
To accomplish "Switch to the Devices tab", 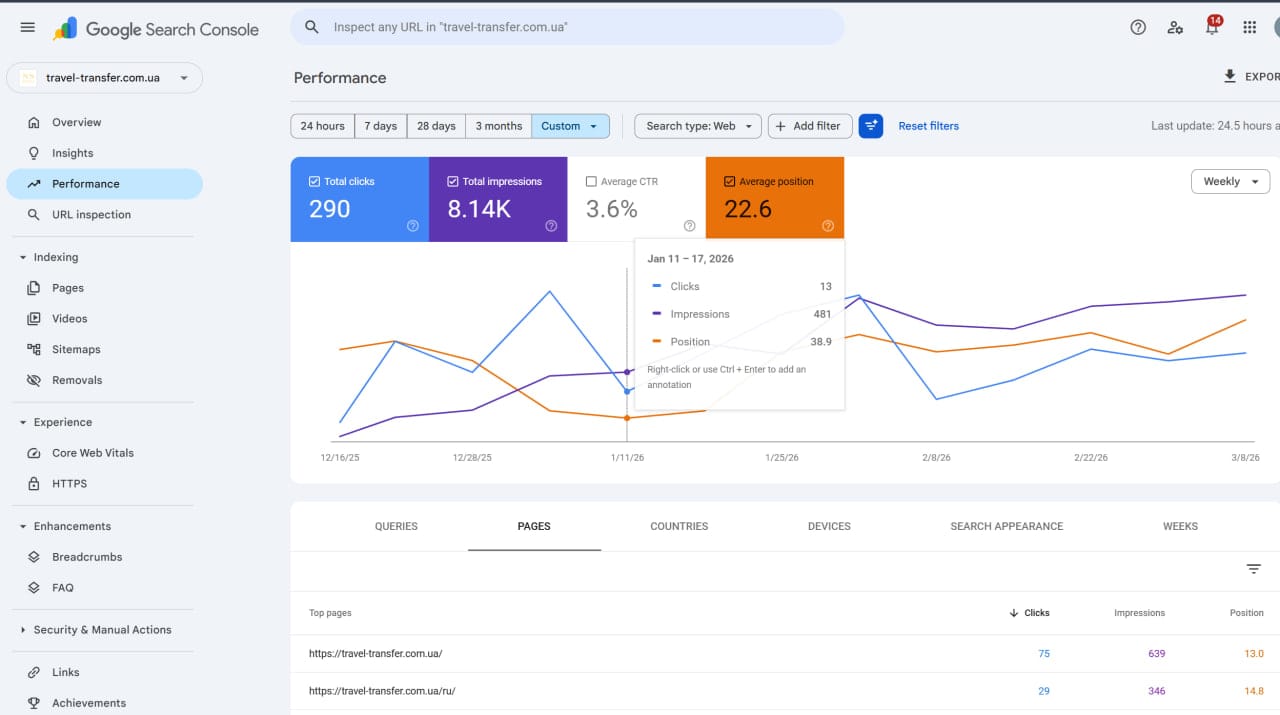I will click(x=829, y=526).
